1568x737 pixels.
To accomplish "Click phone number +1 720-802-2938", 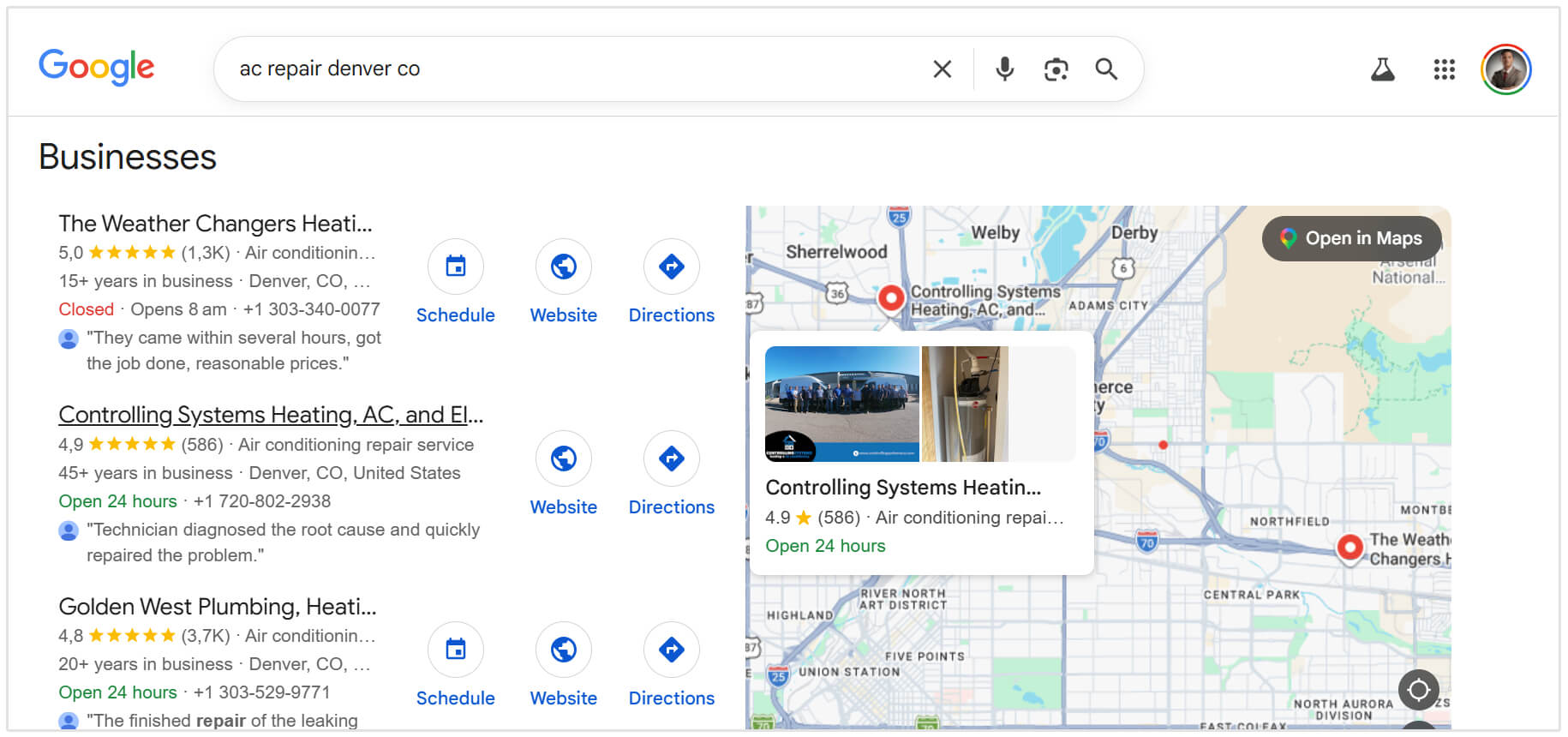I will click(262, 501).
